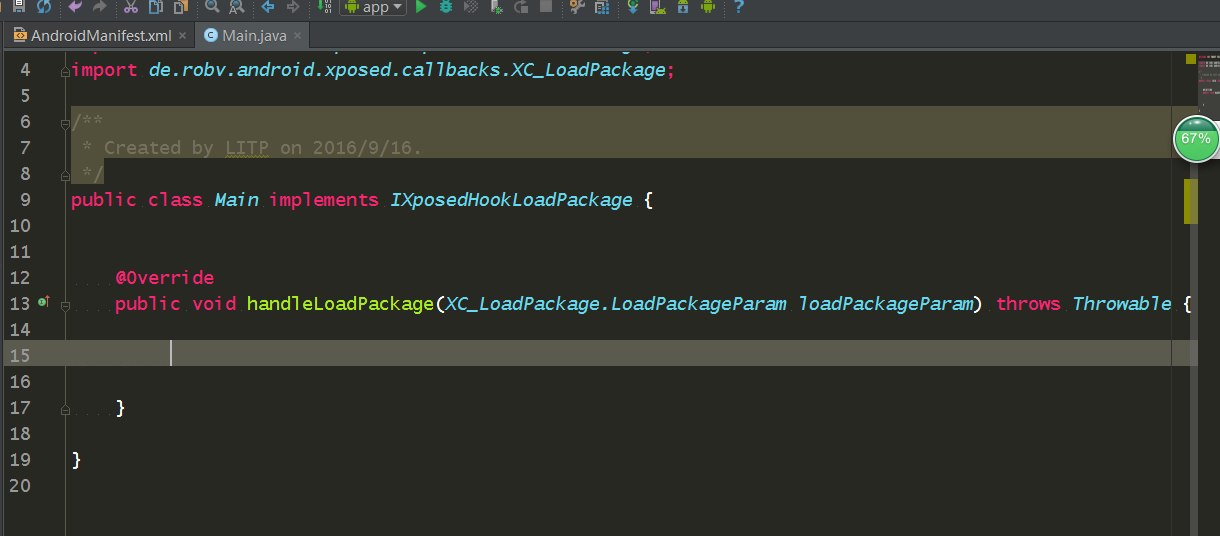Click the Paste clipboard icon

180,7
